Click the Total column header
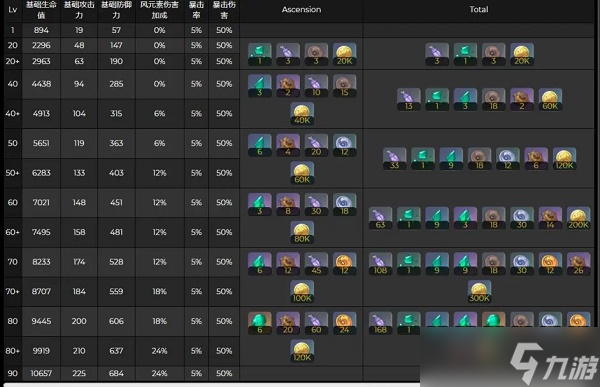Screen dimensions: 600x387 479,10
